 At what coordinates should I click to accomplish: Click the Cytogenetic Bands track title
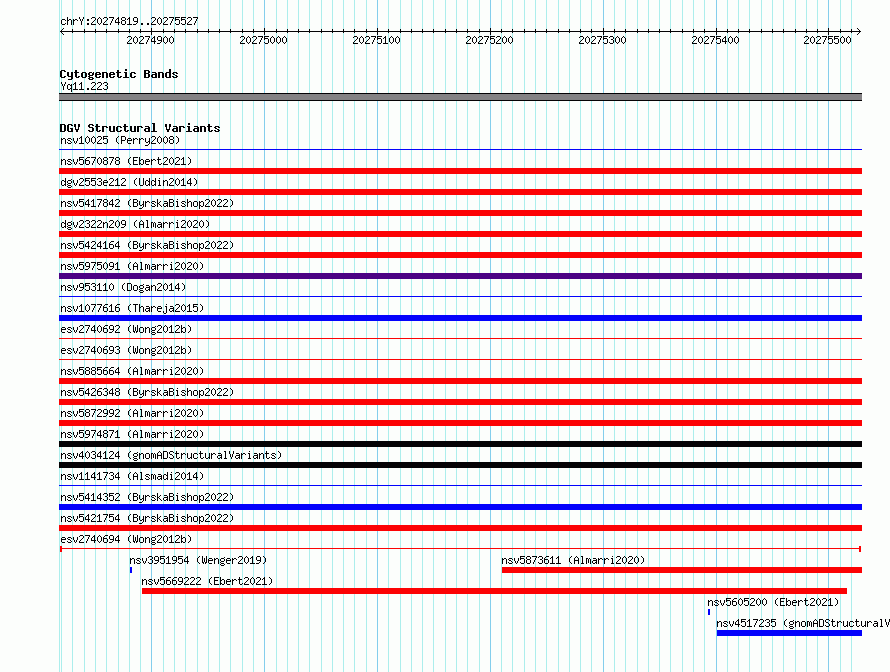coord(119,74)
